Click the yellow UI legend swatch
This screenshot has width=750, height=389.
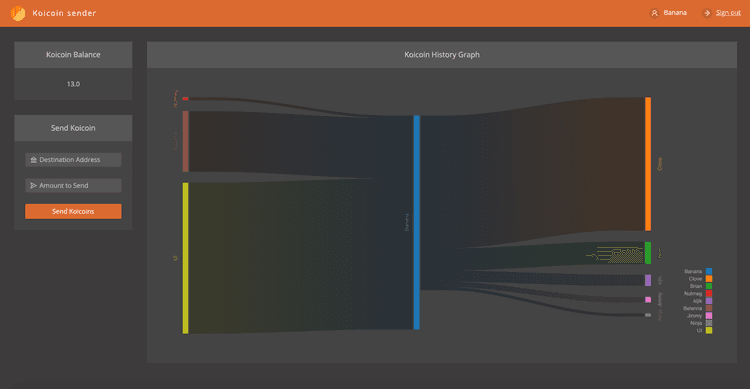[709, 330]
